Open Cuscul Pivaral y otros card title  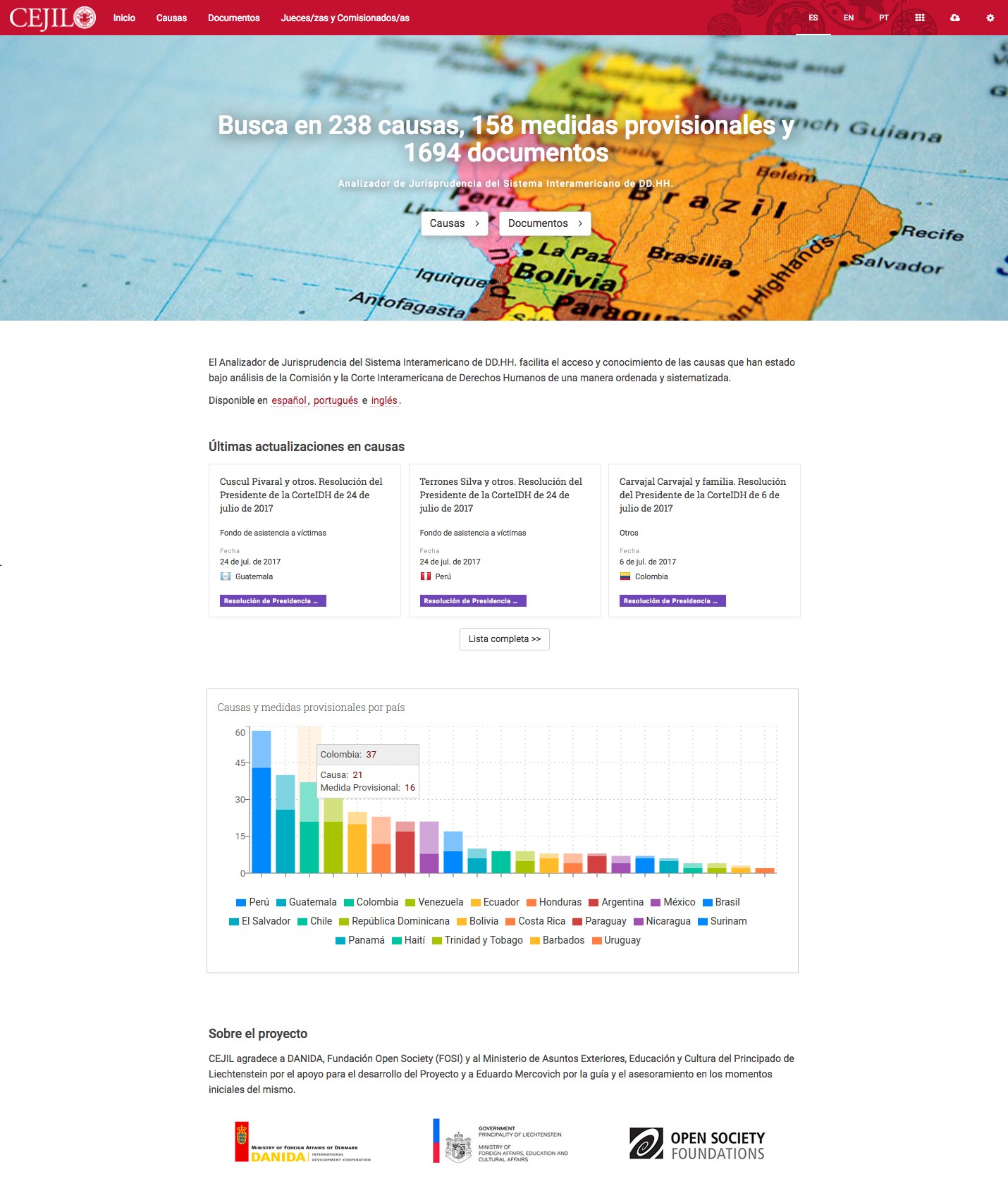301,495
